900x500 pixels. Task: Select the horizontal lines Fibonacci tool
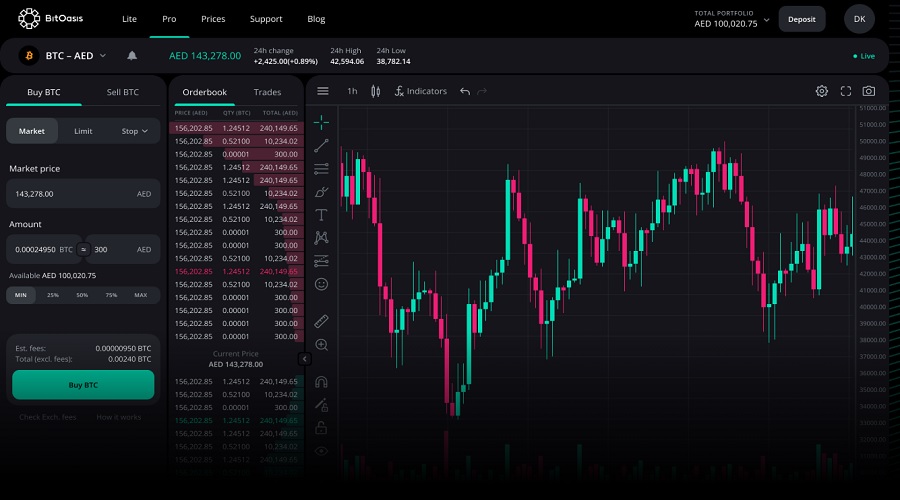point(321,169)
